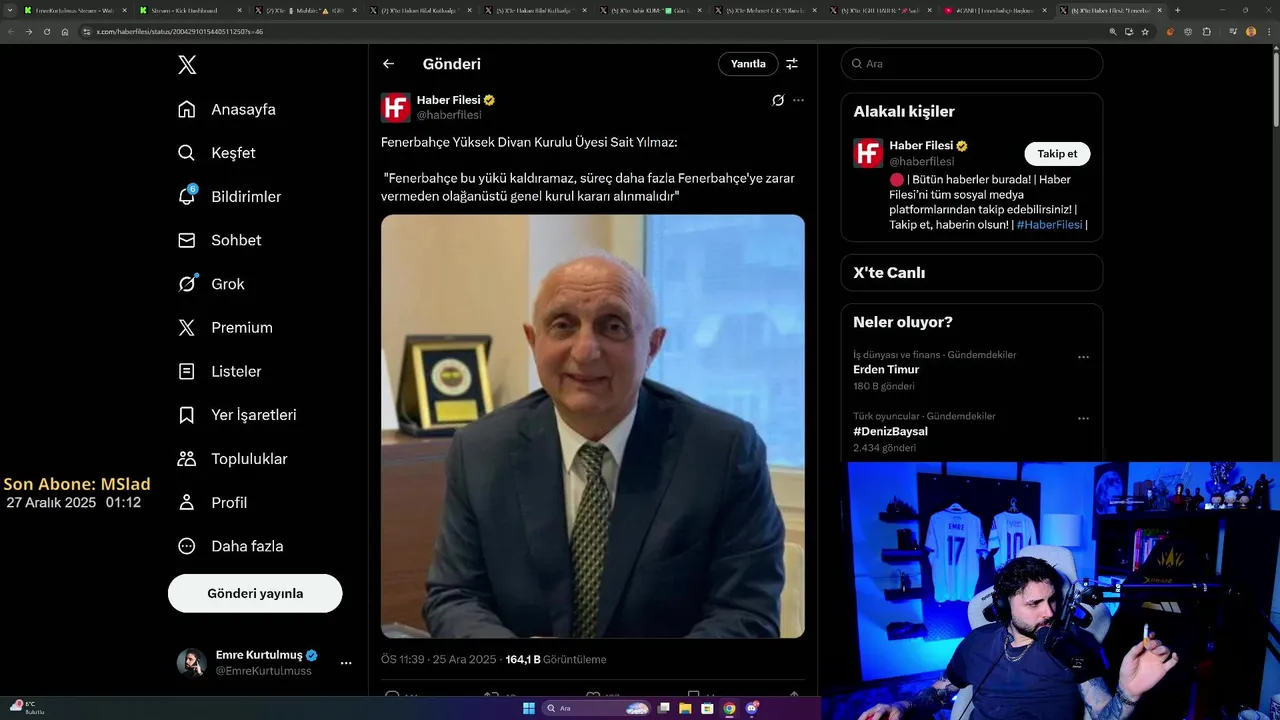Click the browser home button
Image resolution: width=1280 pixels, height=720 pixels.
[65, 32]
